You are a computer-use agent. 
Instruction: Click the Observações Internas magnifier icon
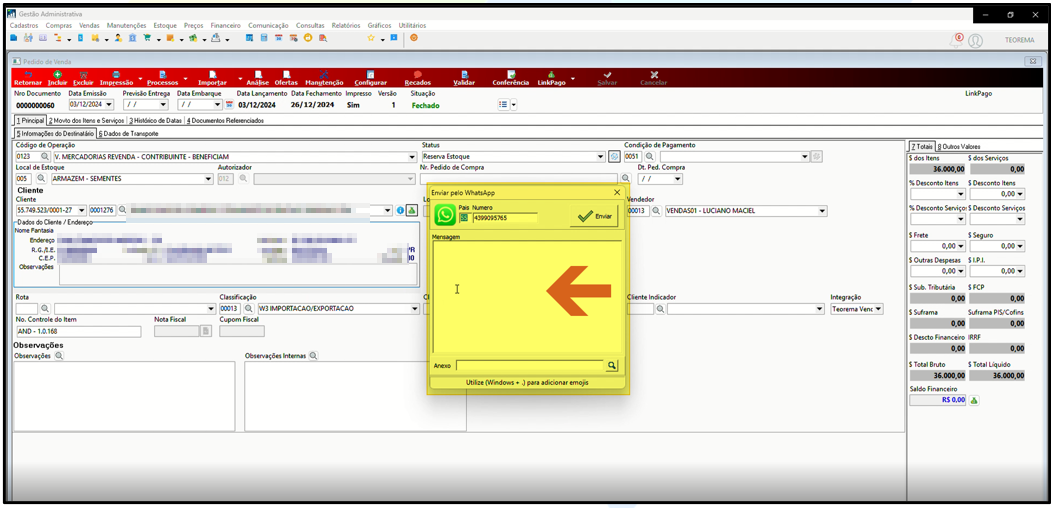click(x=313, y=356)
